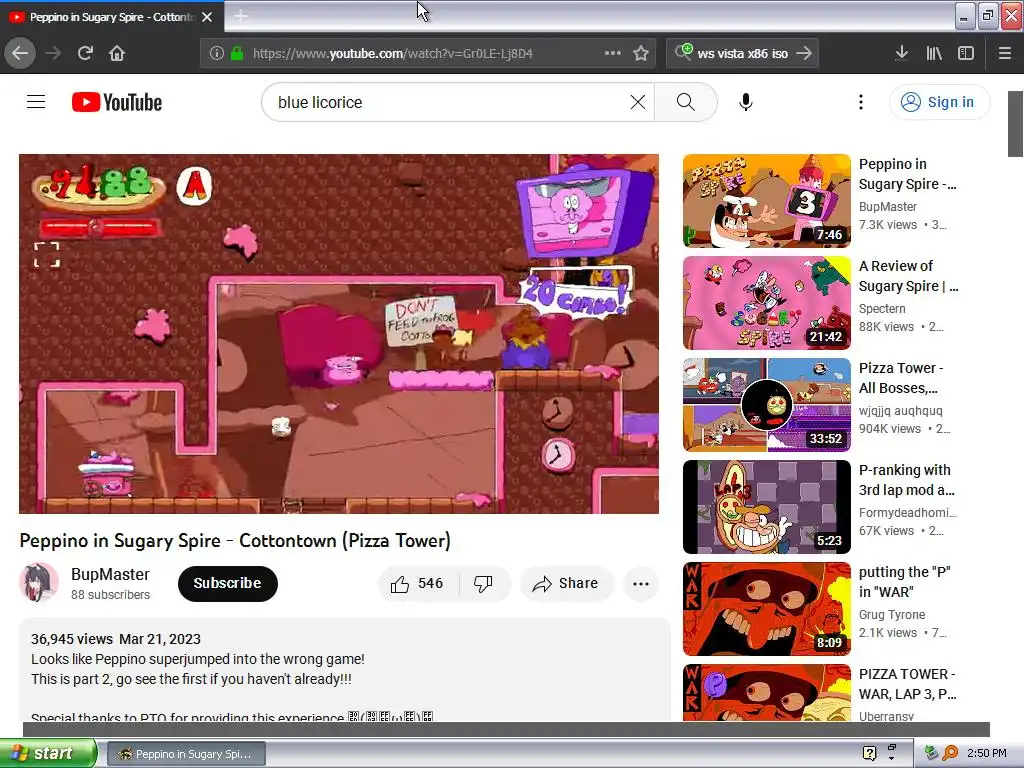The height and width of the screenshot is (768, 1024).
Task: Open a new browser tab with plus
Action: [x=241, y=16]
